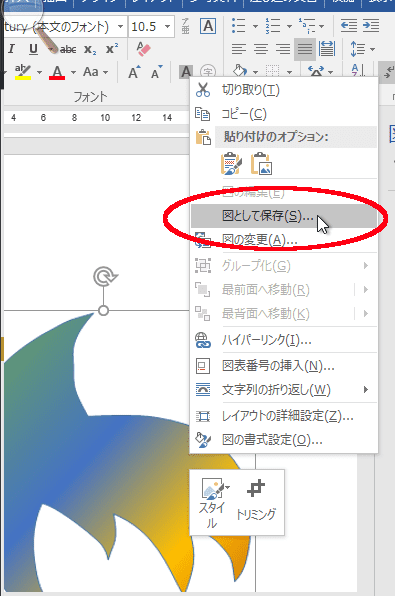Click the enclosed character (字) icon
The width and height of the screenshot is (395, 596).
tap(208, 71)
